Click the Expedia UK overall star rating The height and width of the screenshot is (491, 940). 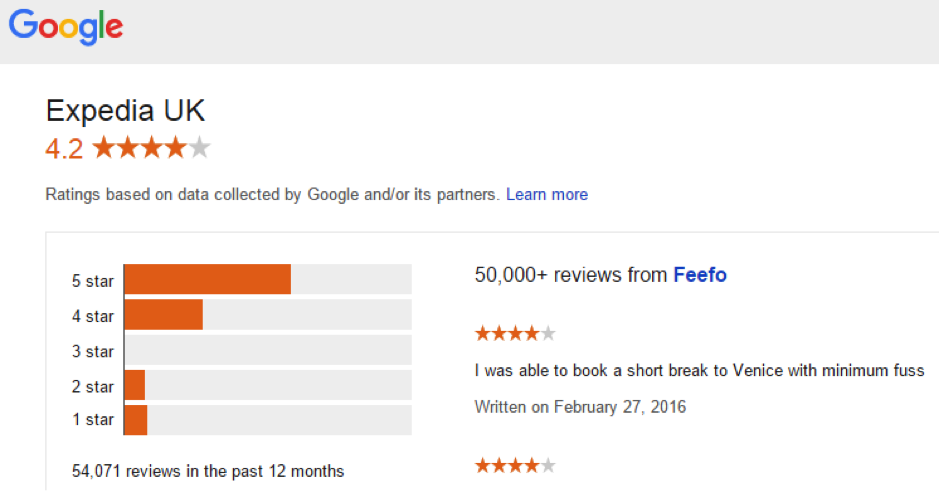click(152, 147)
